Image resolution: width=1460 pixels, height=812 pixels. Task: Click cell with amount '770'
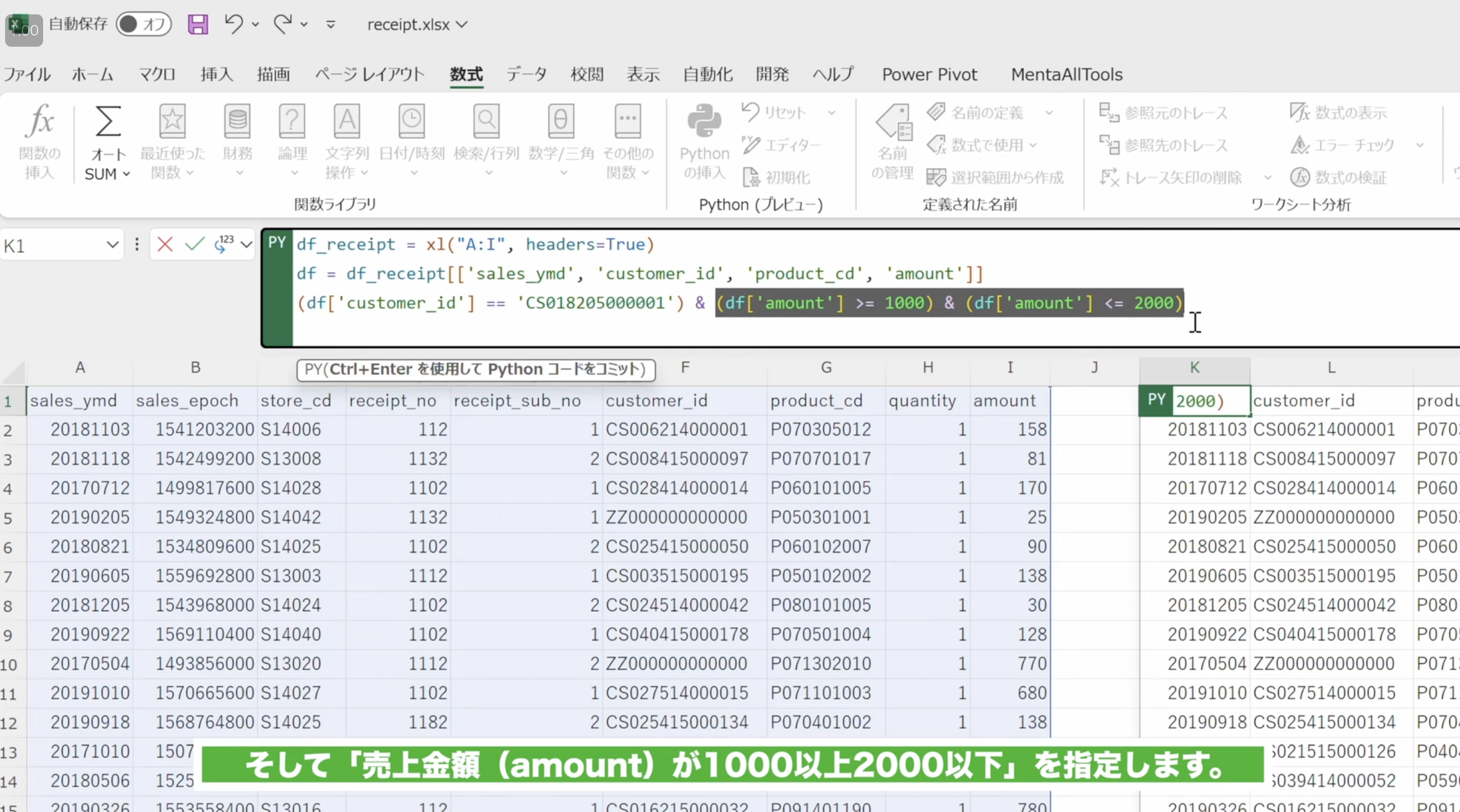coord(1009,663)
